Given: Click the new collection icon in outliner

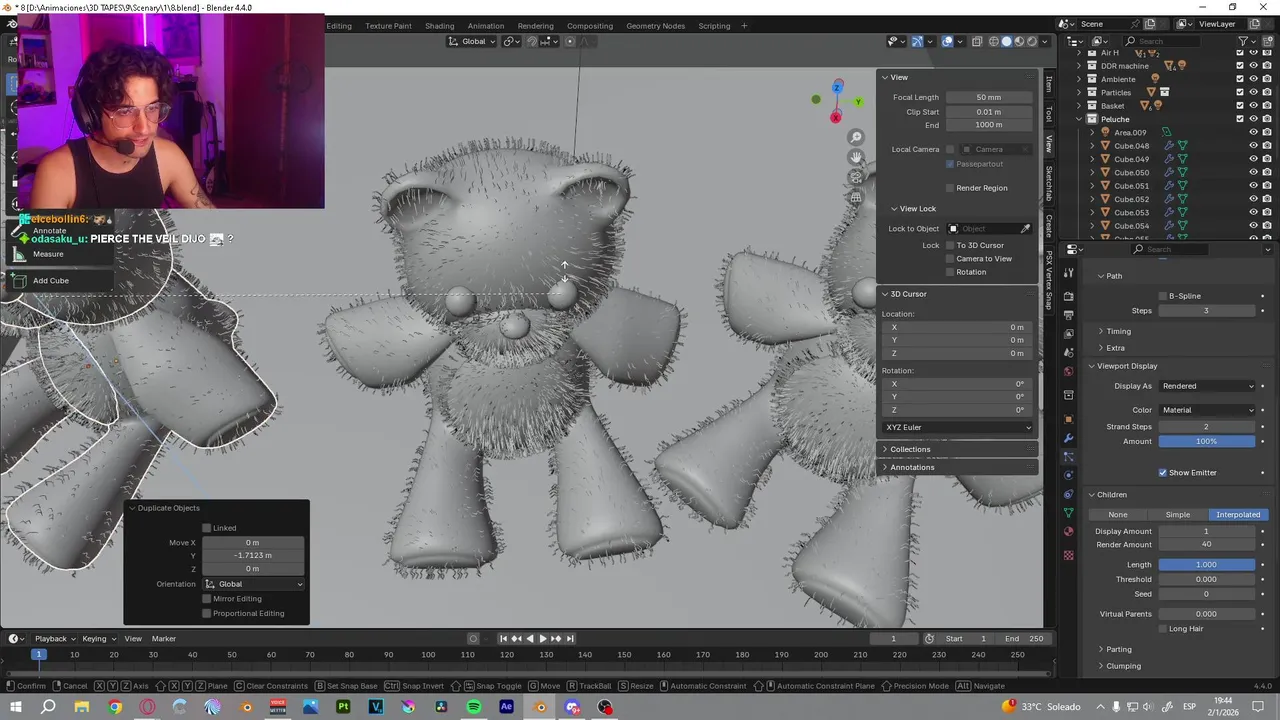Looking at the screenshot, I should coord(1268,41).
